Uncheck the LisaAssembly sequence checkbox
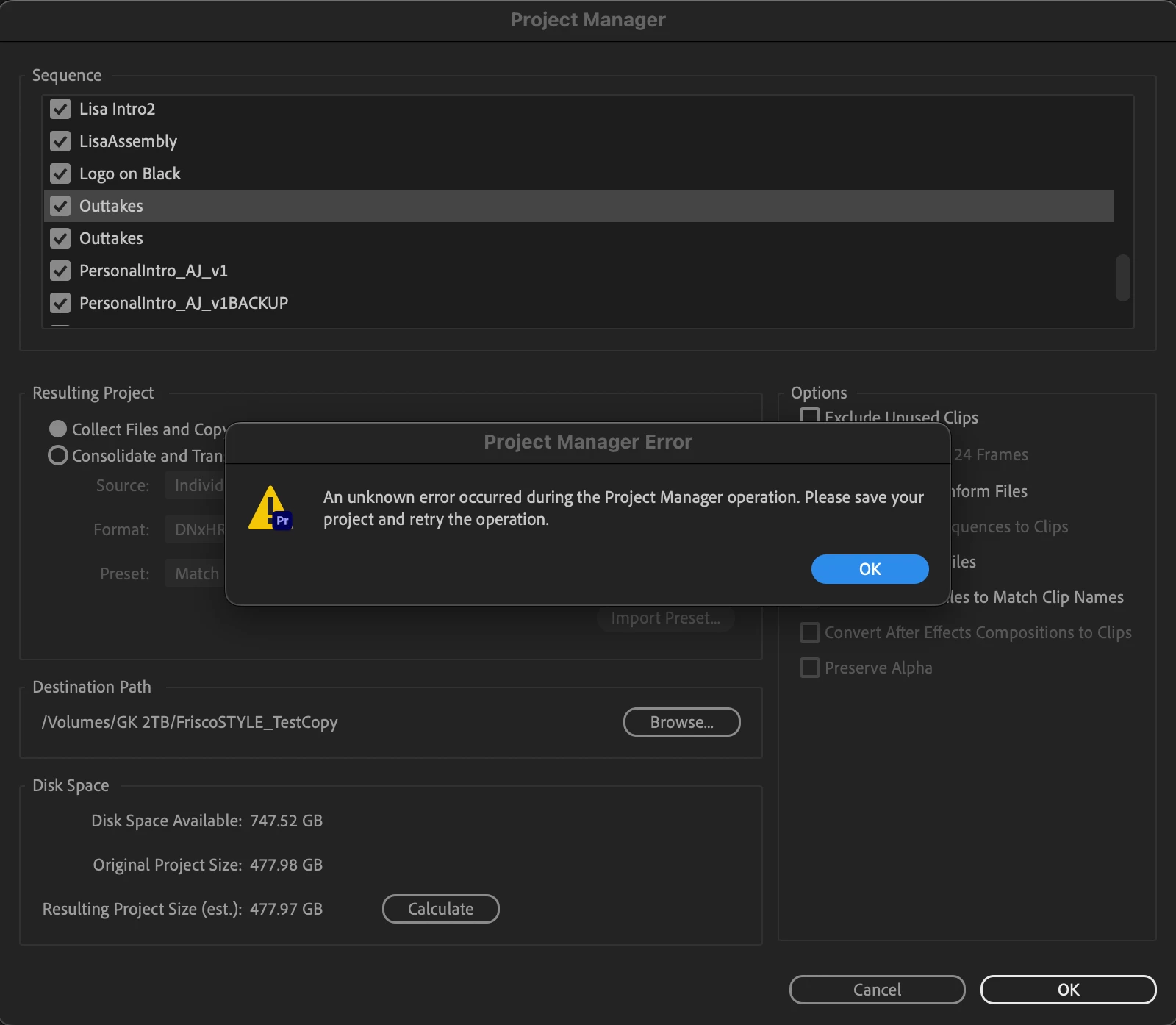The width and height of the screenshot is (1176, 1025). pyautogui.click(x=60, y=141)
